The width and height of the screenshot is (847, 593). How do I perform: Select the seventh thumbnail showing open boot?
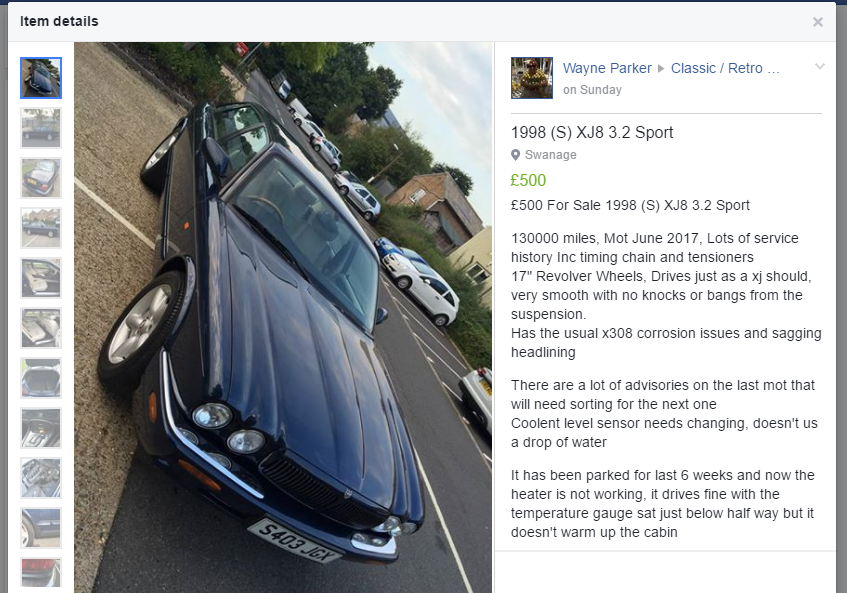(x=41, y=378)
